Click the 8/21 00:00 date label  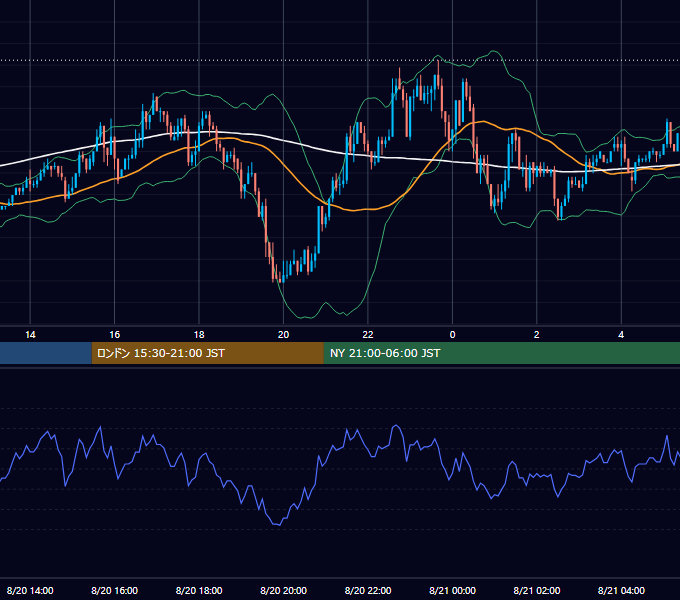click(x=452, y=590)
